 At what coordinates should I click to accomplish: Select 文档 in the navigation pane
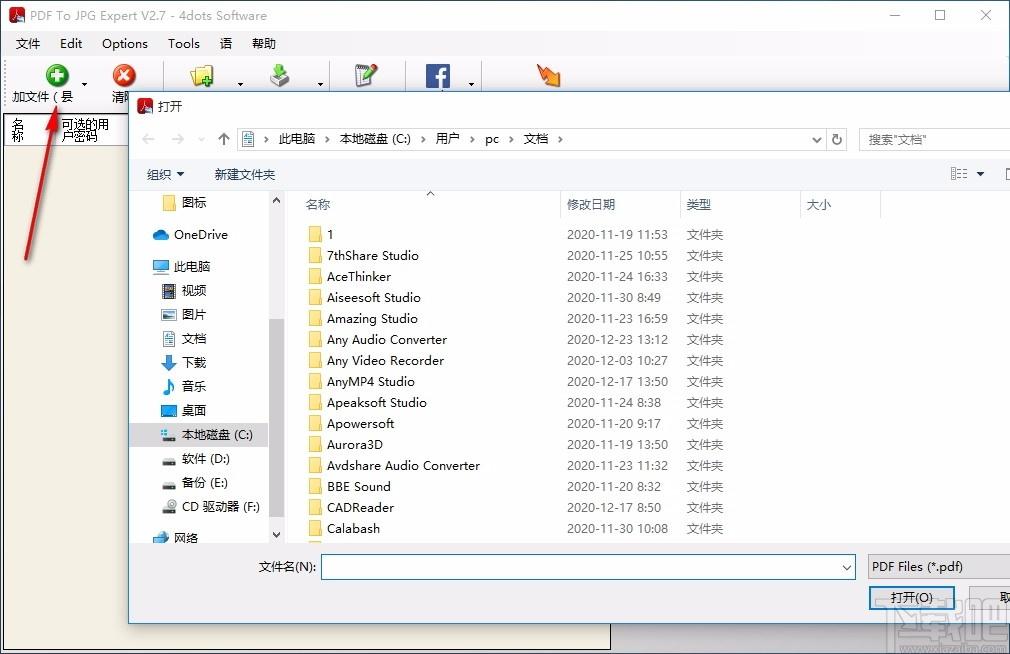(184, 339)
